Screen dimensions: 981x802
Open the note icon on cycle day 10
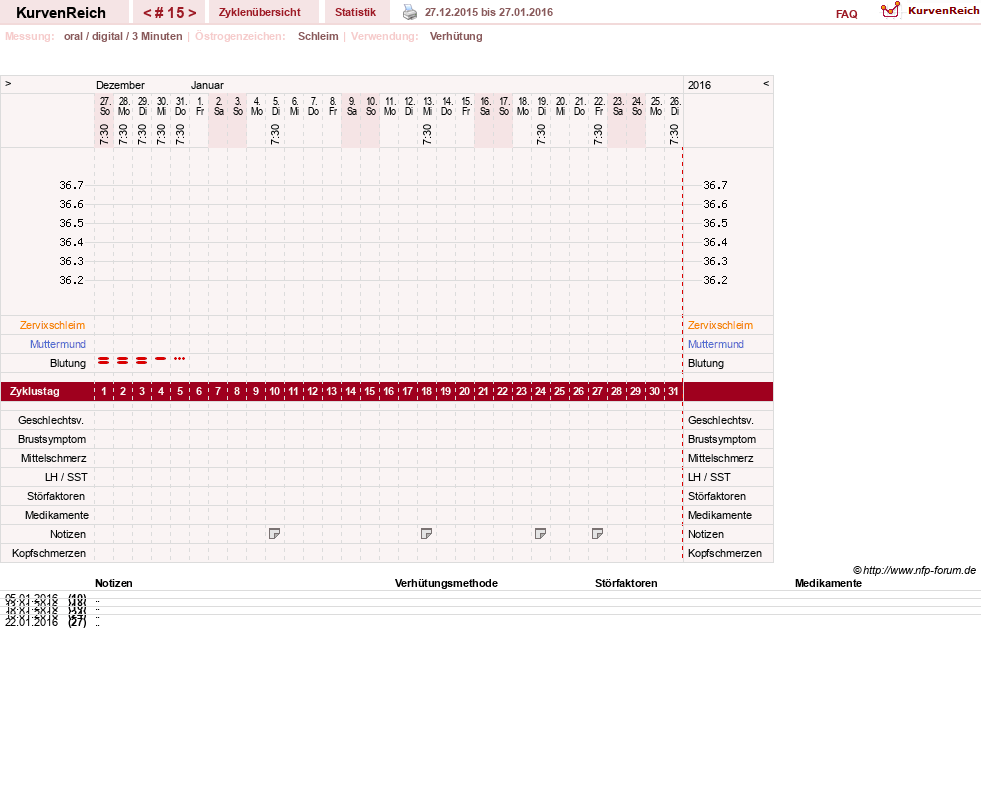pyautogui.click(x=274, y=534)
